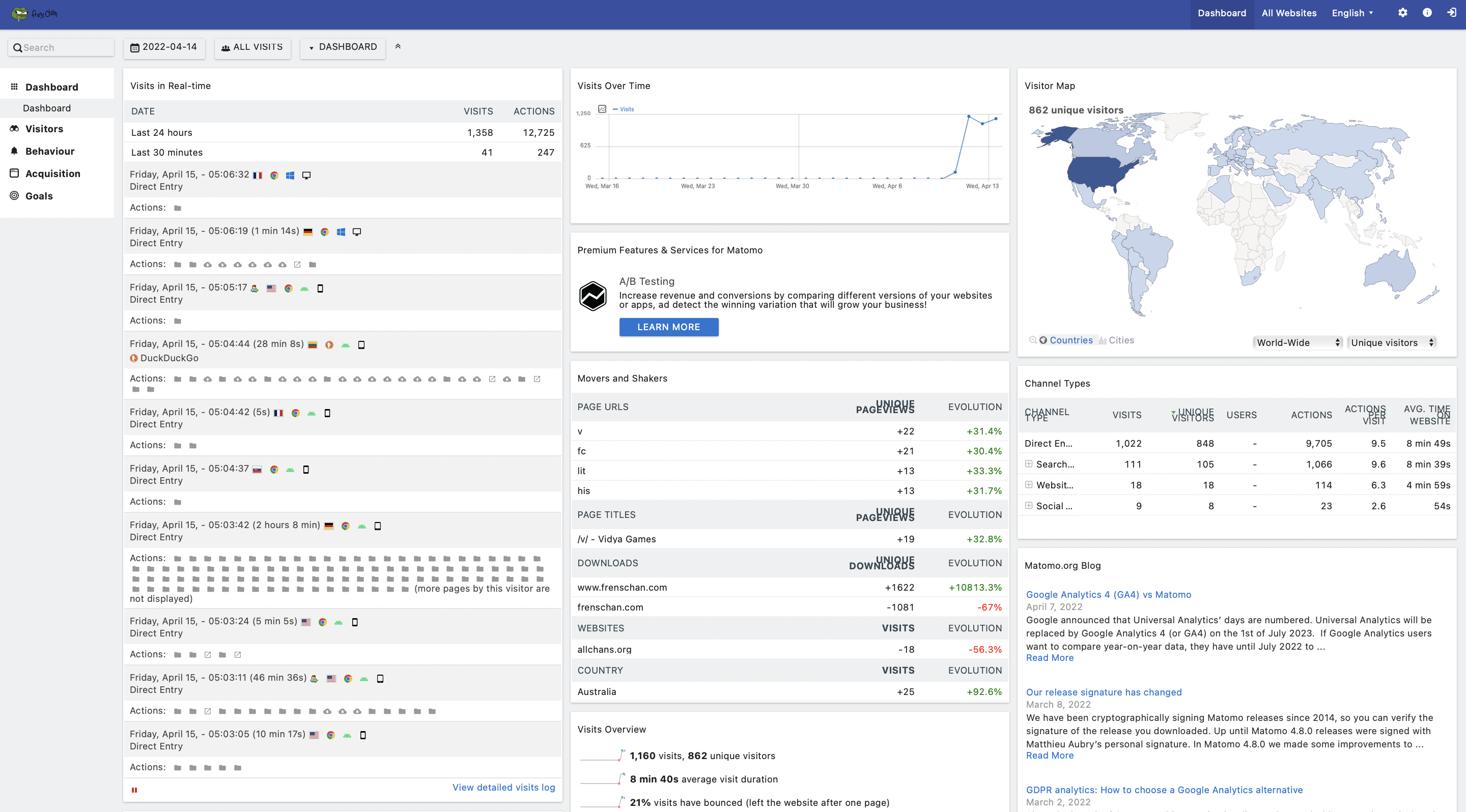Sort Channel Types by UNIQUE VISITORS column
This screenshot has width=1466, height=812.
click(1193, 415)
